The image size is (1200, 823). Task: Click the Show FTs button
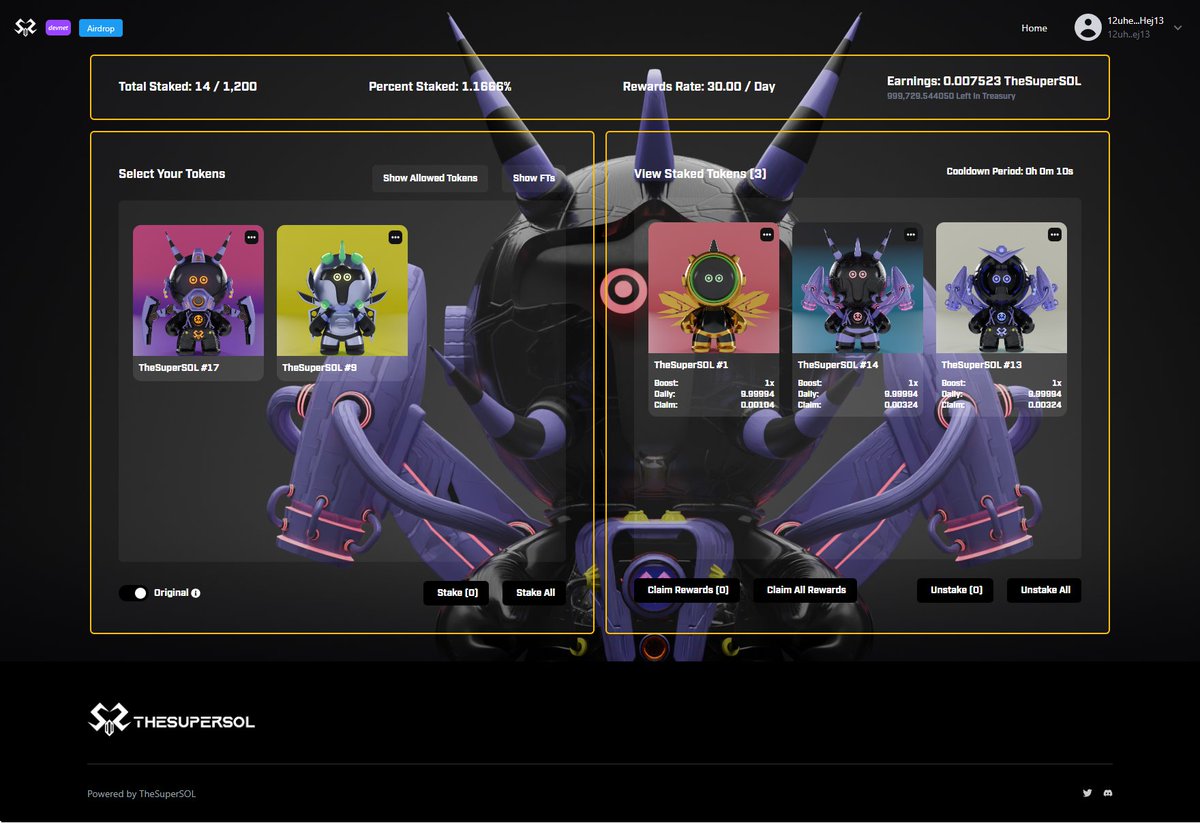tap(534, 178)
